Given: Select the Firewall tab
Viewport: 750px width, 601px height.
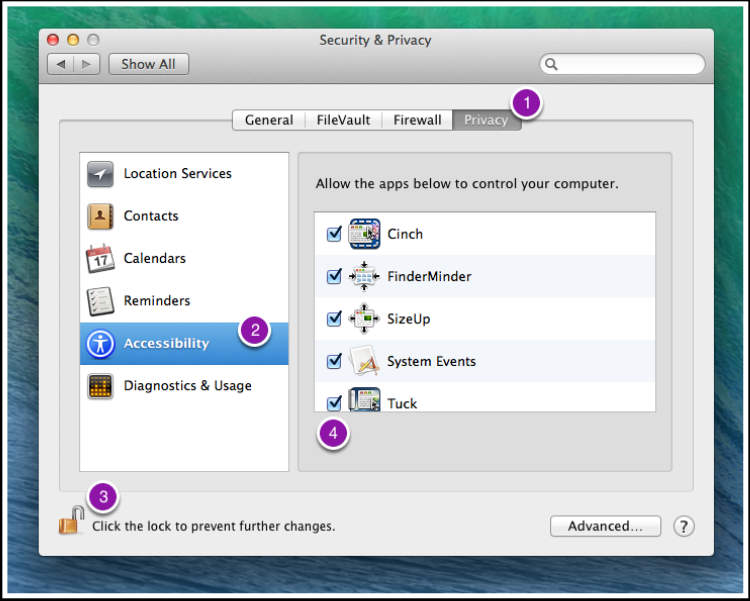Looking at the screenshot, I should [x=417, y=120].
